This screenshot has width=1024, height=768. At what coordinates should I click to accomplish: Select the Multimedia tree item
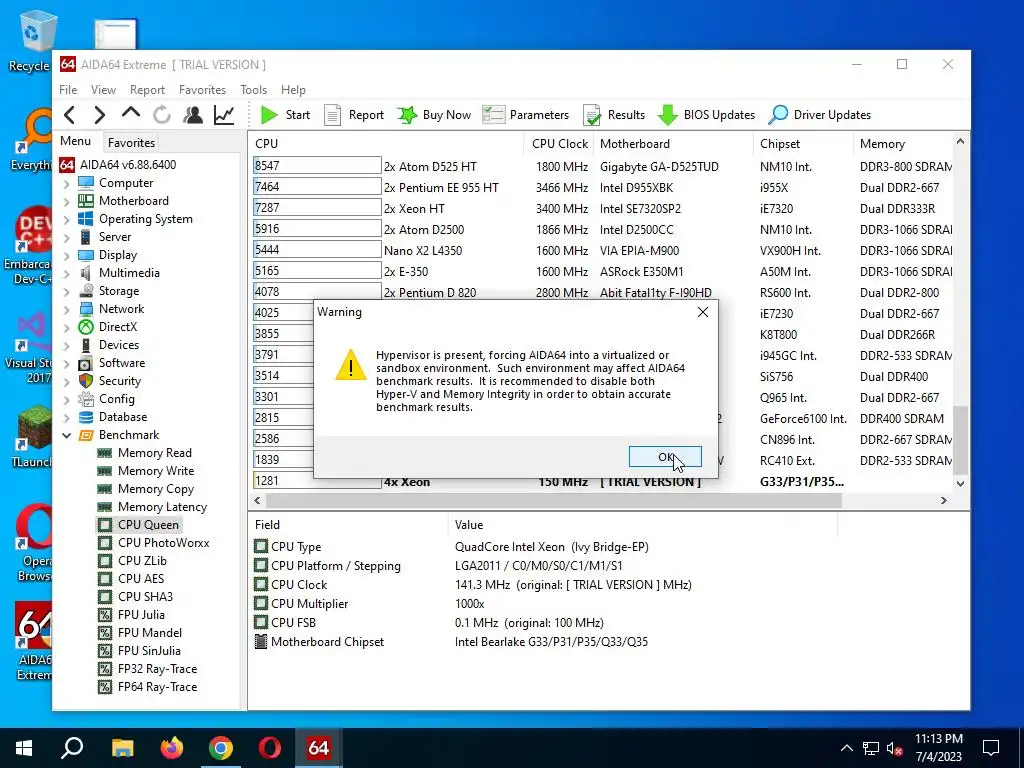(x=129, y=273)
